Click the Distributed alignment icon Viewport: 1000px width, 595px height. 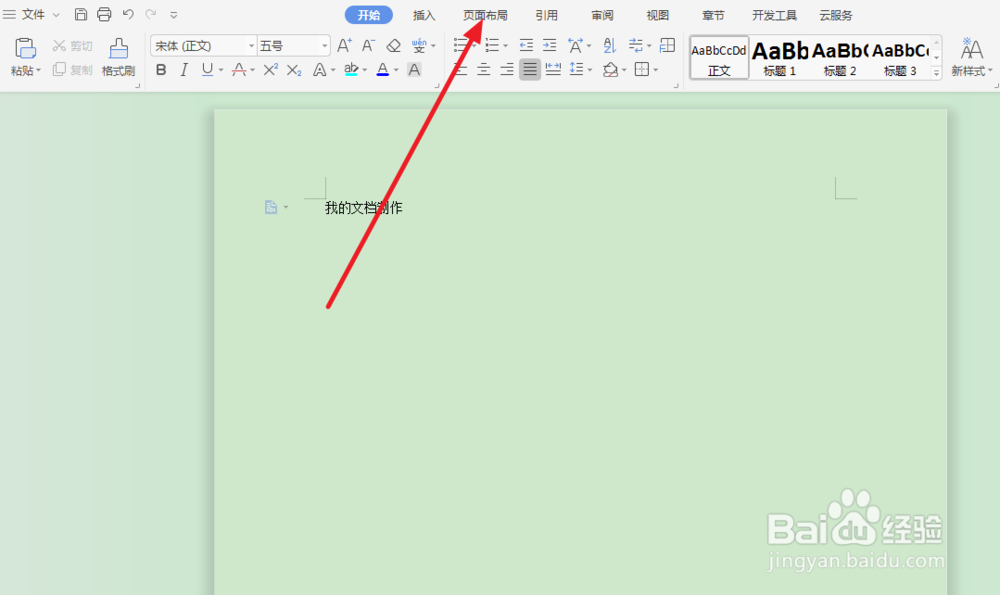(x=553, y=70)
